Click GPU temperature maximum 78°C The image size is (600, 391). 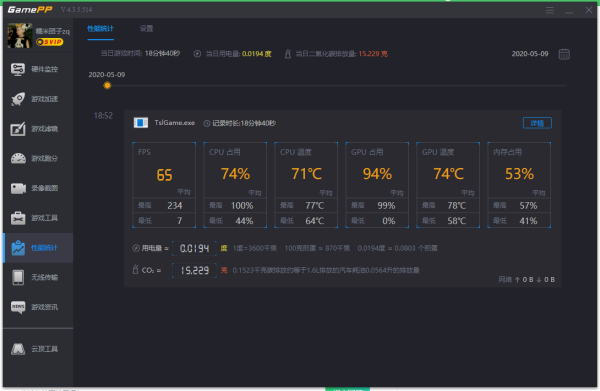pos(457,205)
